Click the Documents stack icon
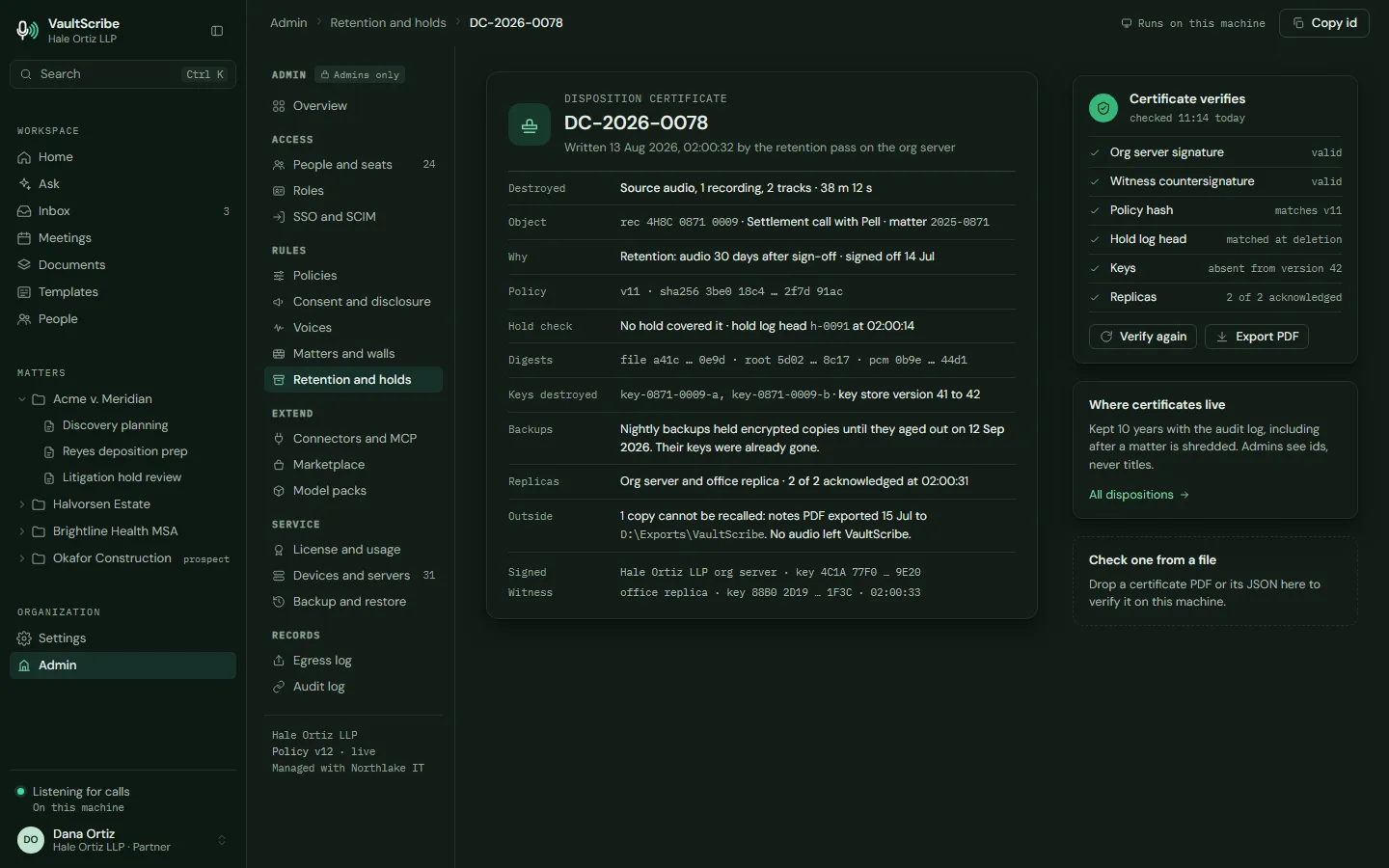Screen dimensions: 1389x868 pos(24,265)
